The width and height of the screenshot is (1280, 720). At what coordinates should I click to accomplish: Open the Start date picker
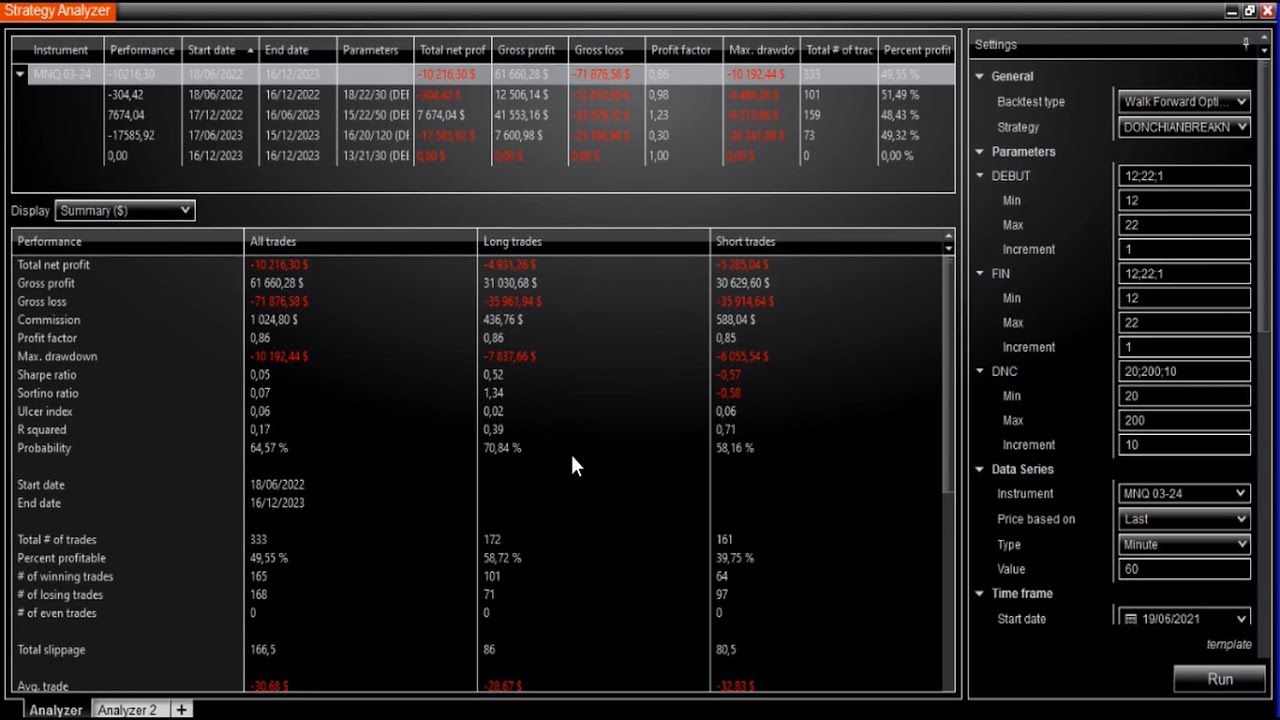click(x=1184, y=619)
